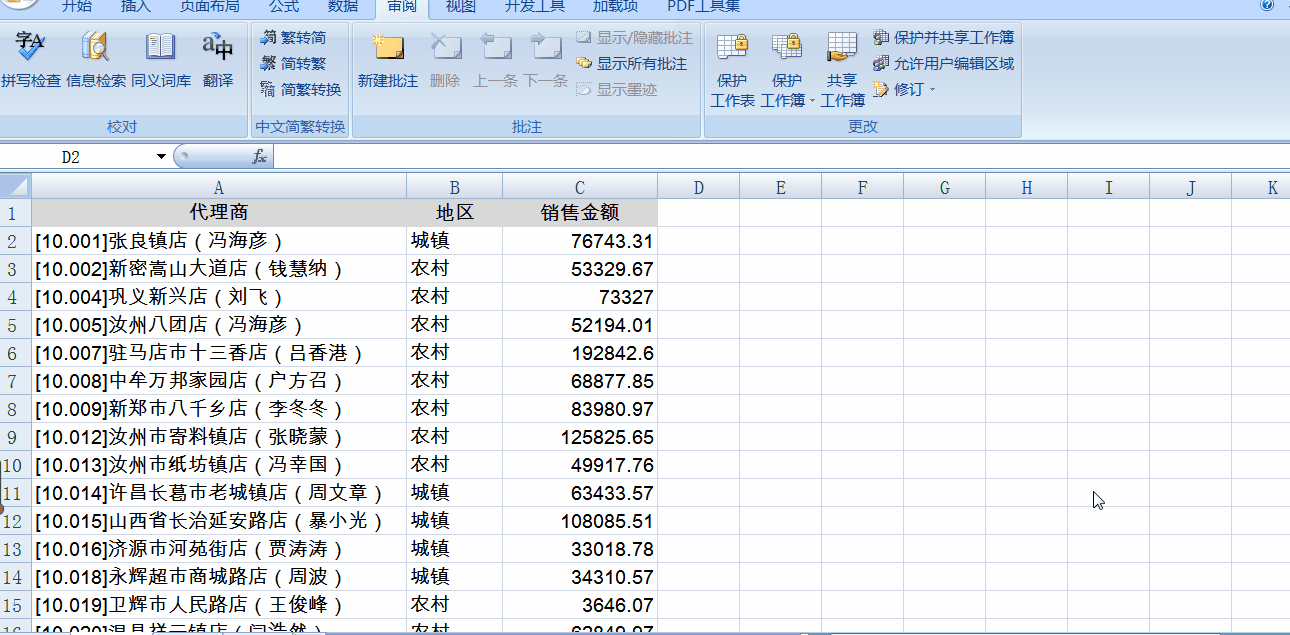Screen dimensions: 1290x635
Task: Go to previous comment 上一条
Action: pos(495,60)
